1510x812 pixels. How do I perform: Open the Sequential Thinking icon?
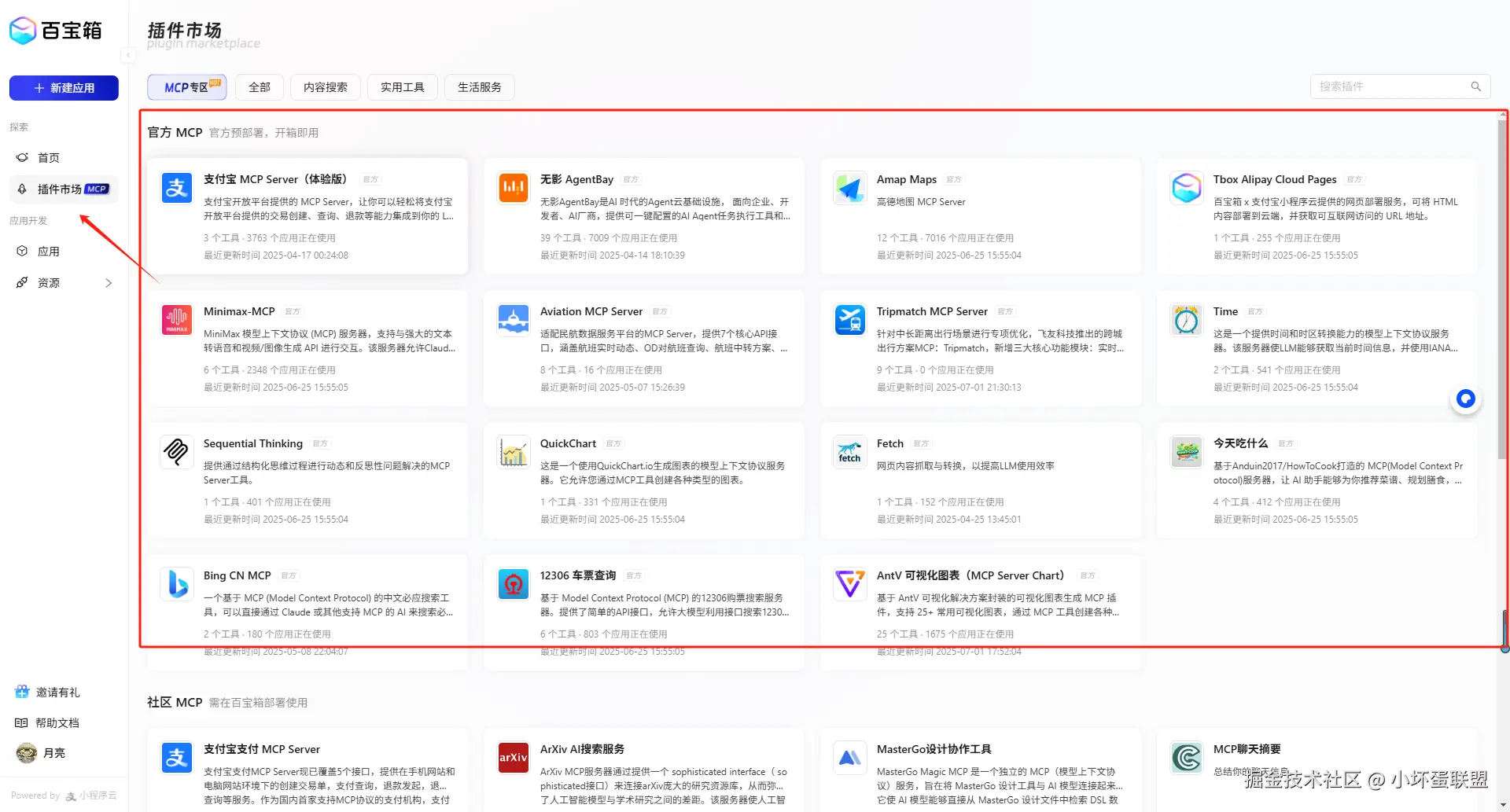point(177,453)
